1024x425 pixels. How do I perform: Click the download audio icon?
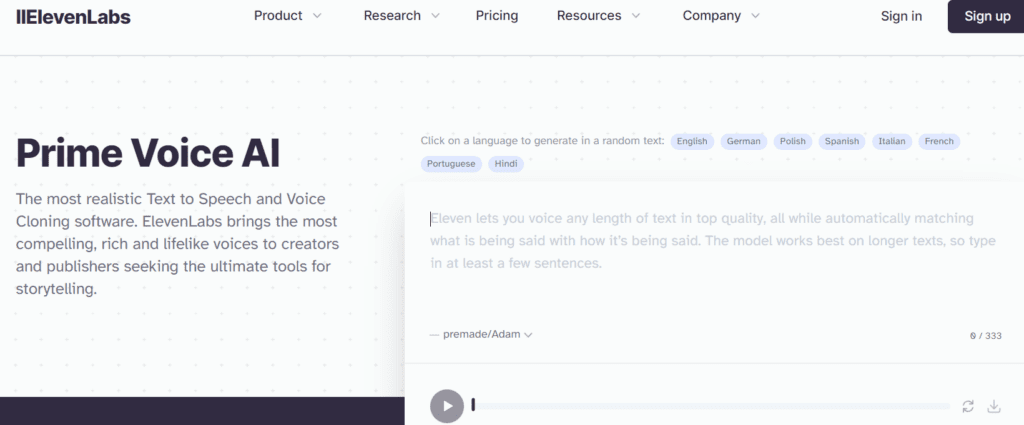993,407
